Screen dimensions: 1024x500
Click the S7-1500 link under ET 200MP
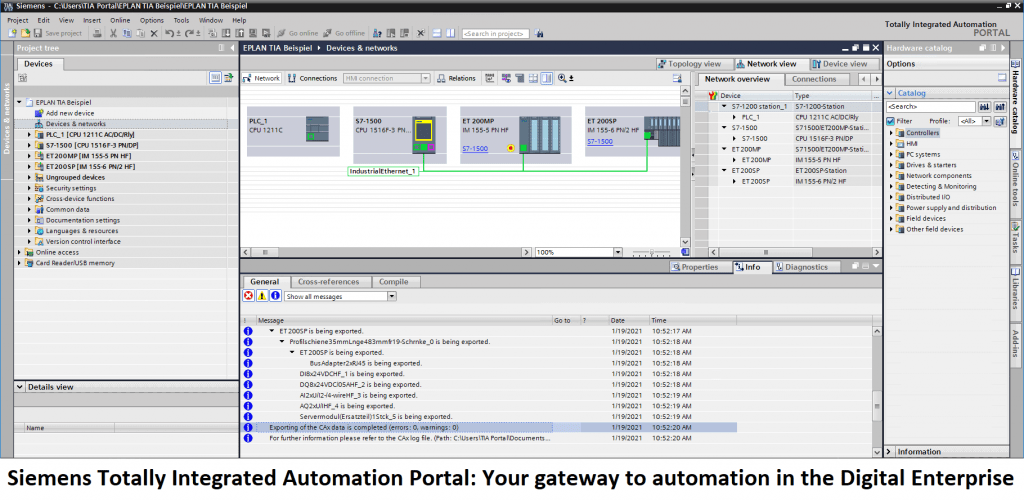pos(475,149)
